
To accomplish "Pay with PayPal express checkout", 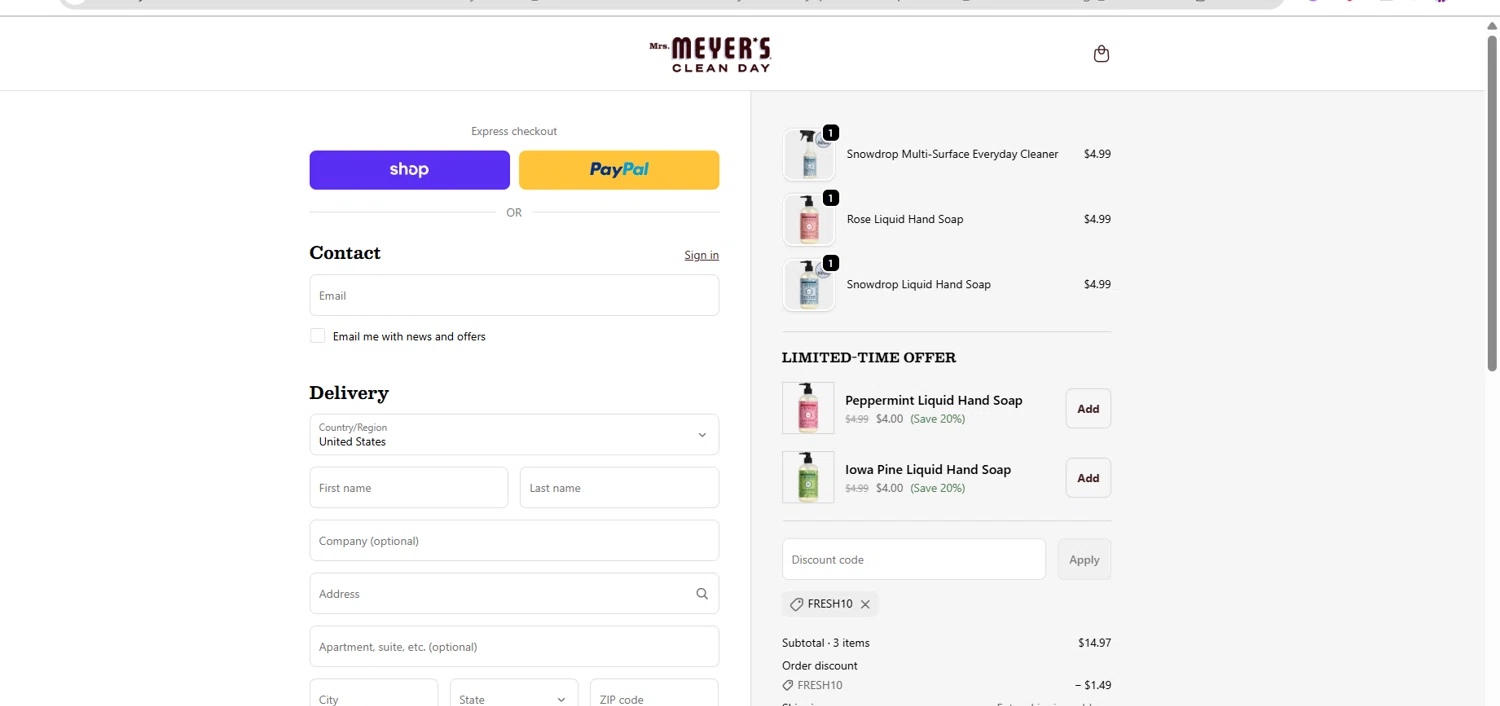I will tap(619, 170).
